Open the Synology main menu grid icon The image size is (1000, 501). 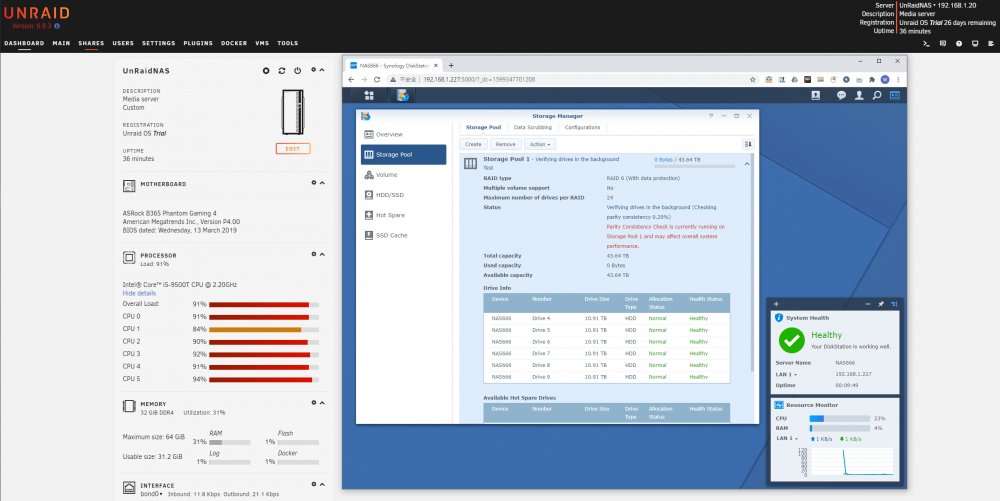tap(369, 96)
